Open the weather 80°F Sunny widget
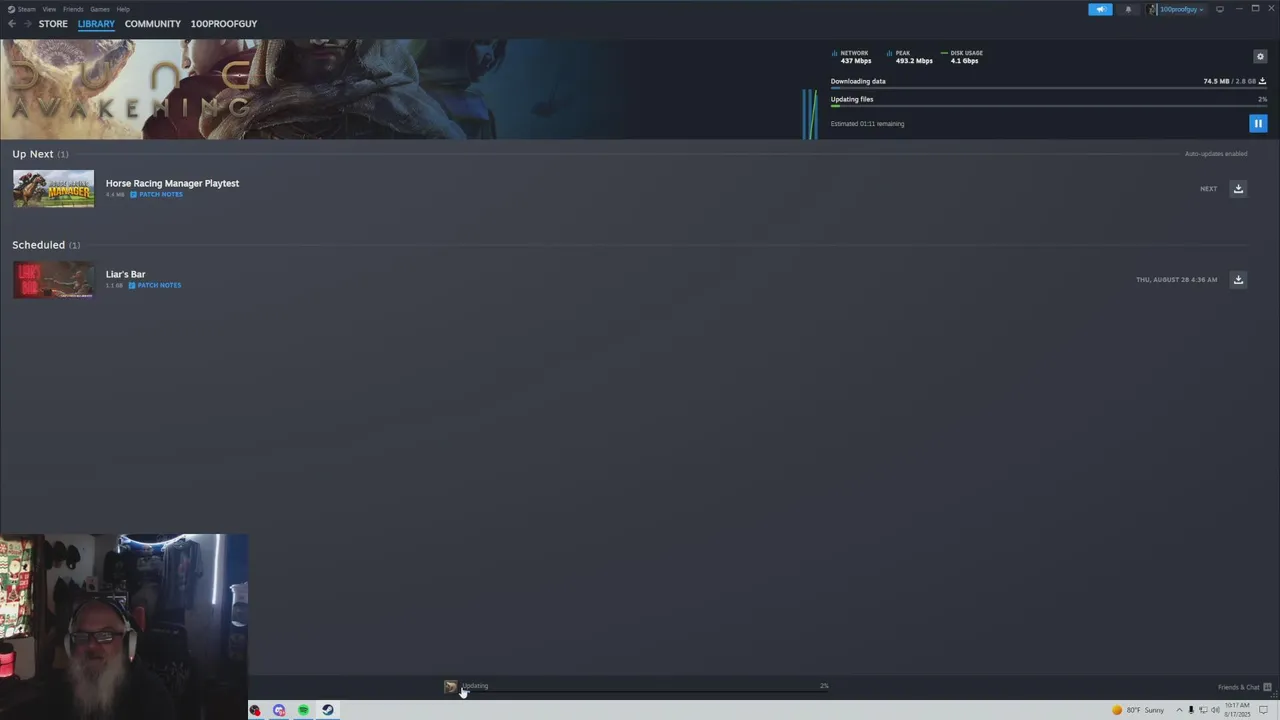The width and height of the screenshot is (1280, 720). pyautogui.click(x=1138, y=710)
